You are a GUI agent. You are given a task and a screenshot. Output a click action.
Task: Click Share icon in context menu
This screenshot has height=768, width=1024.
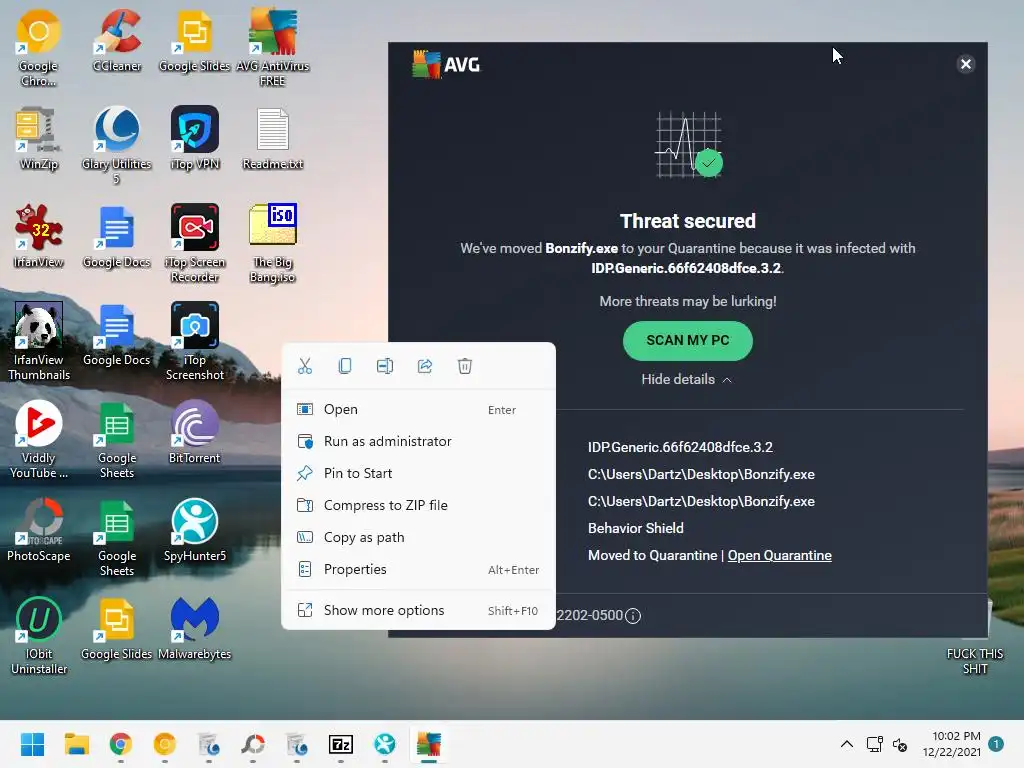point(424,366)
